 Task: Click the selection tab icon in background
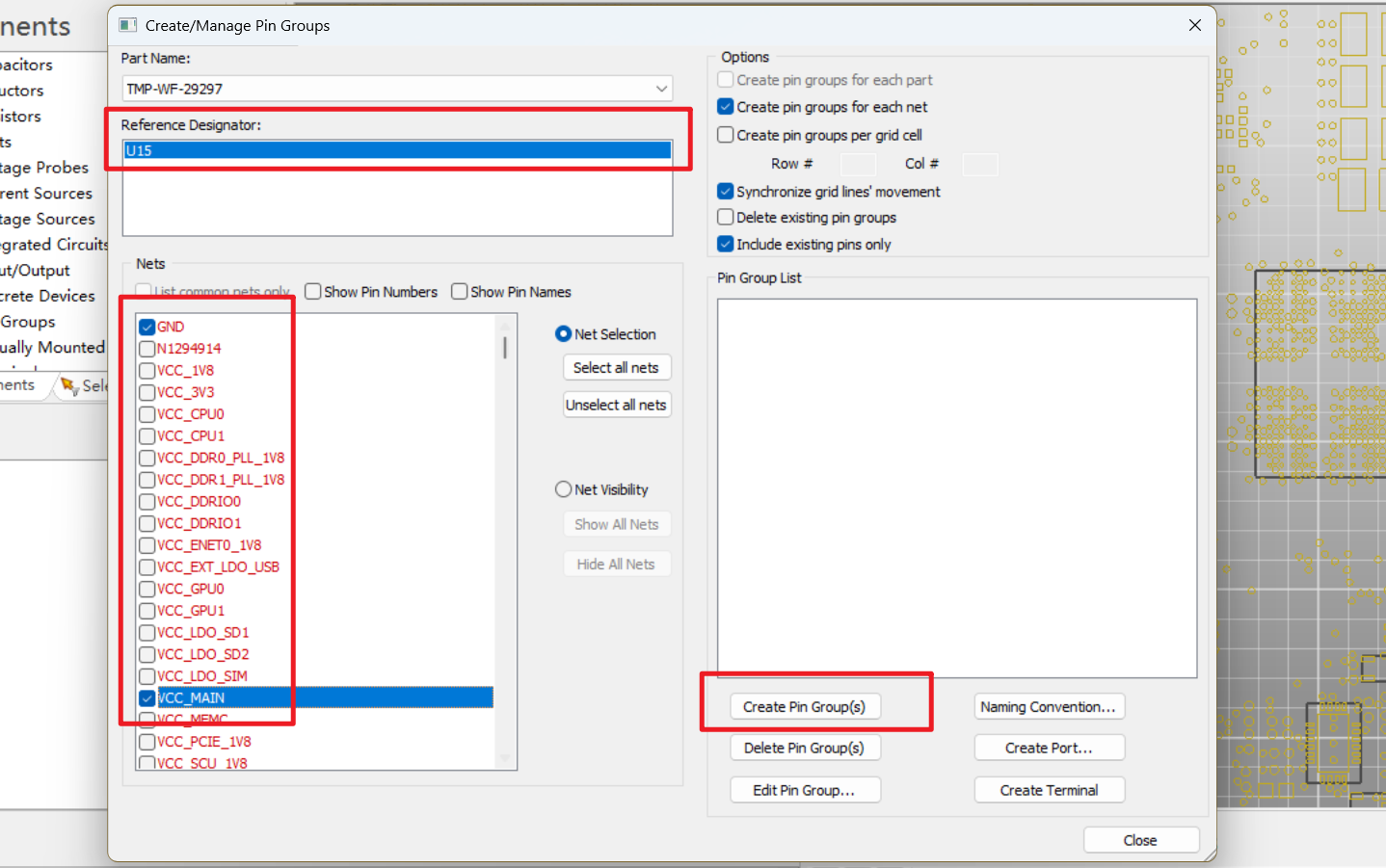69,386
